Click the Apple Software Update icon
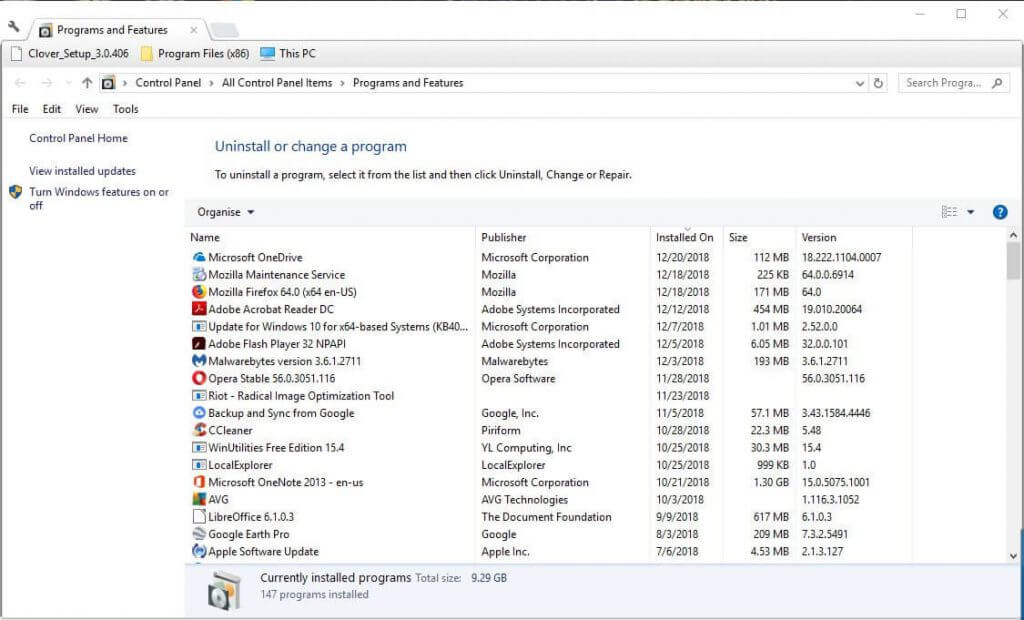 [199, 551]
